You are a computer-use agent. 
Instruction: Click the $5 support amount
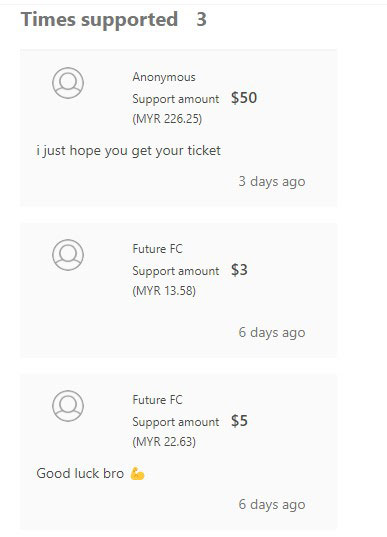239,421
